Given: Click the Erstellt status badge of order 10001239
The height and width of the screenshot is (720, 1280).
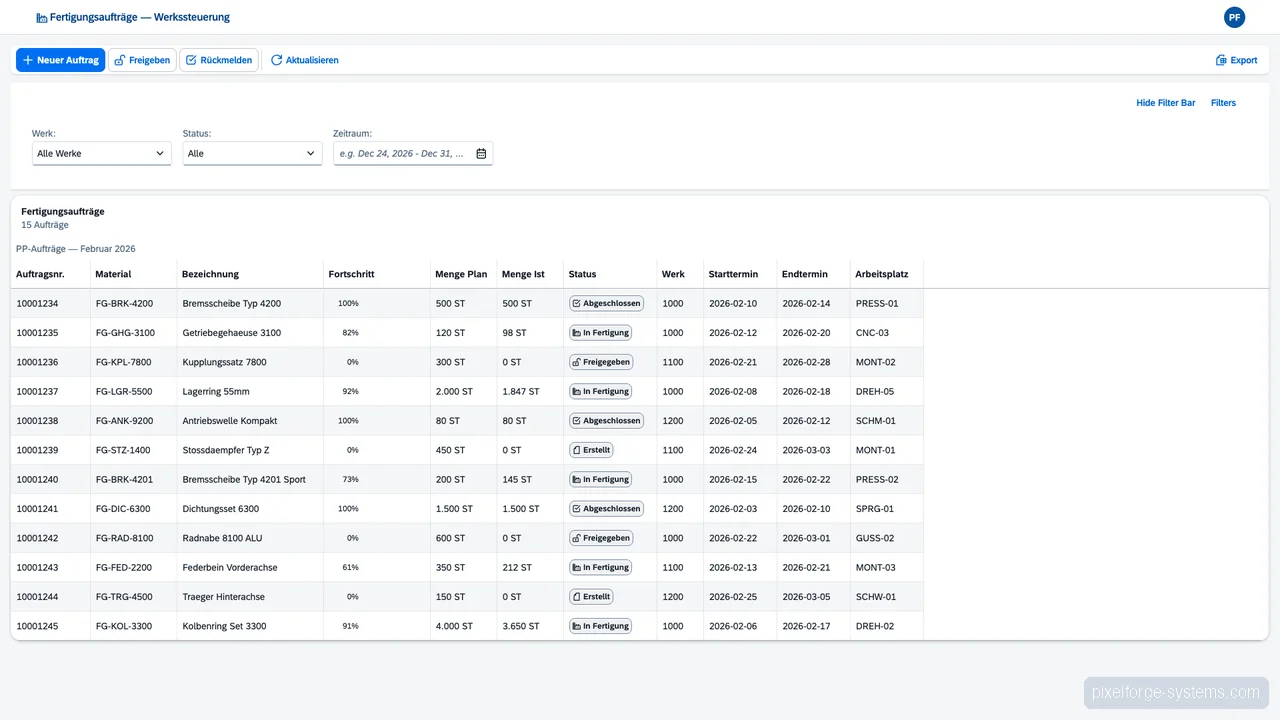Looking at the screenshot, I should (x=591, y=450).
